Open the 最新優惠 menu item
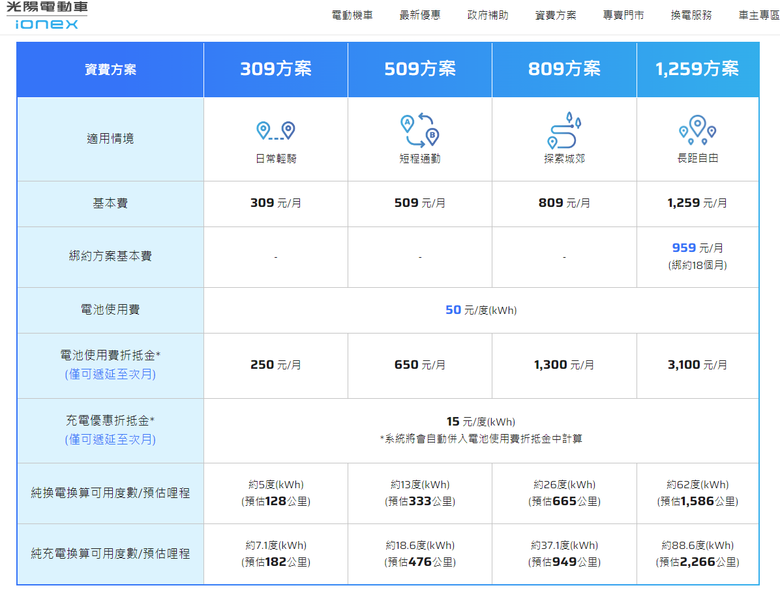The image size is (780, 592). tap(420, 15)
